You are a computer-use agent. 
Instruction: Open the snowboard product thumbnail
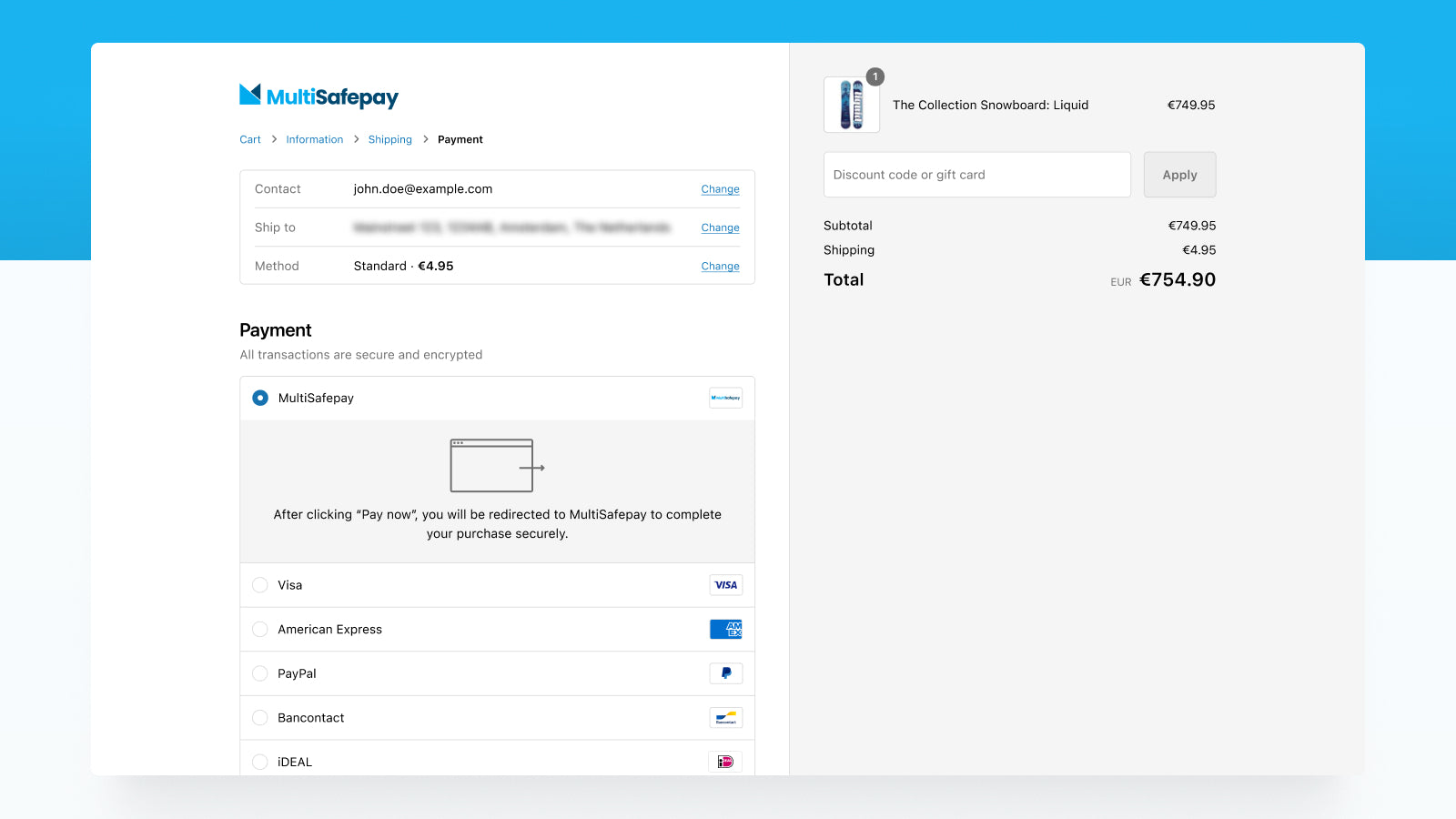point(852,105)
